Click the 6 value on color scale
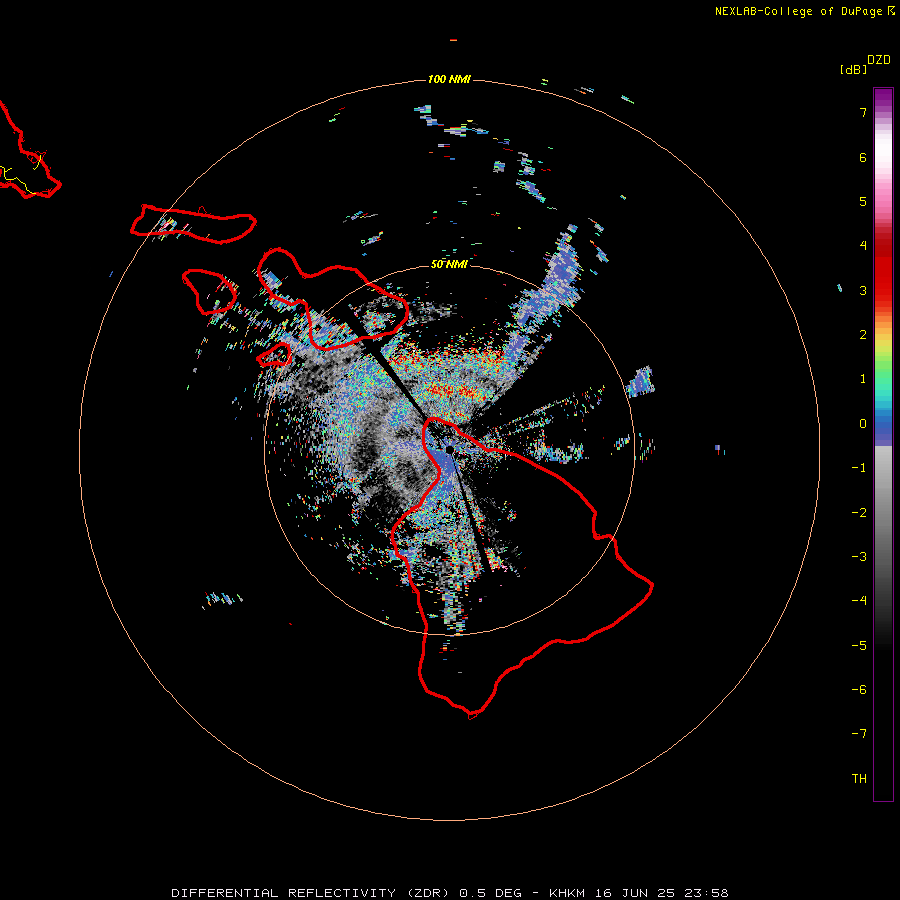900x900 pixels. 863,157
